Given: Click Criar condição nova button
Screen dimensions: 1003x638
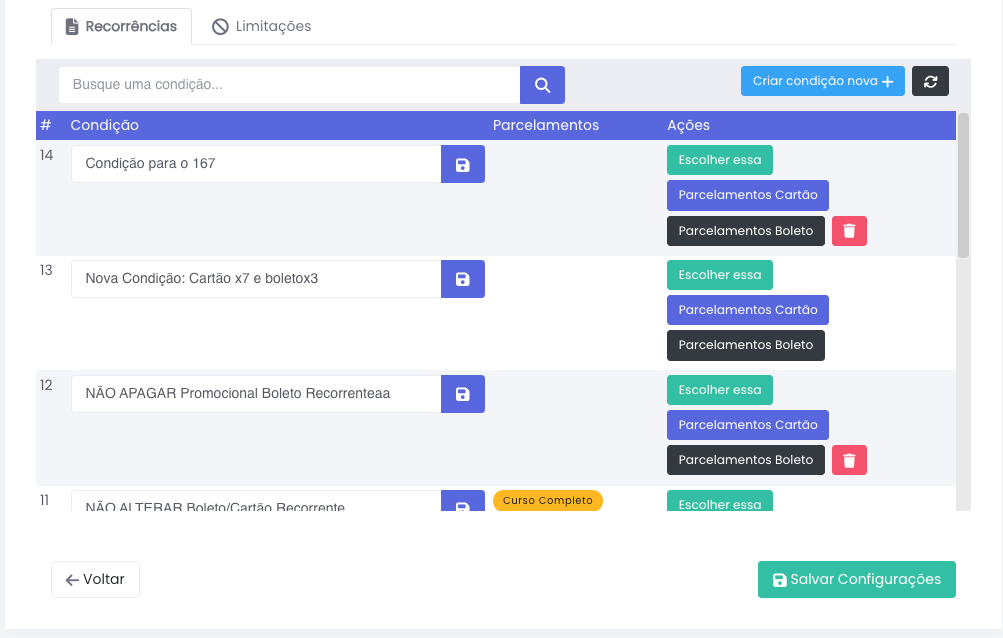Looking at the screenshot, I should (x=822, y=81).
